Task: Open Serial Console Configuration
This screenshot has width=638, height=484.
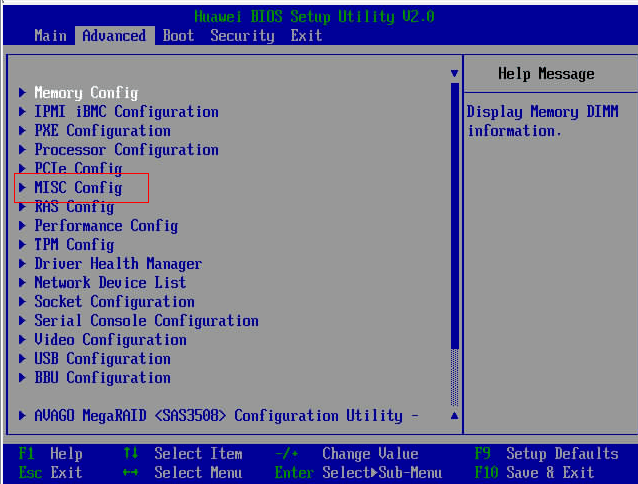Action: [146, 321]
